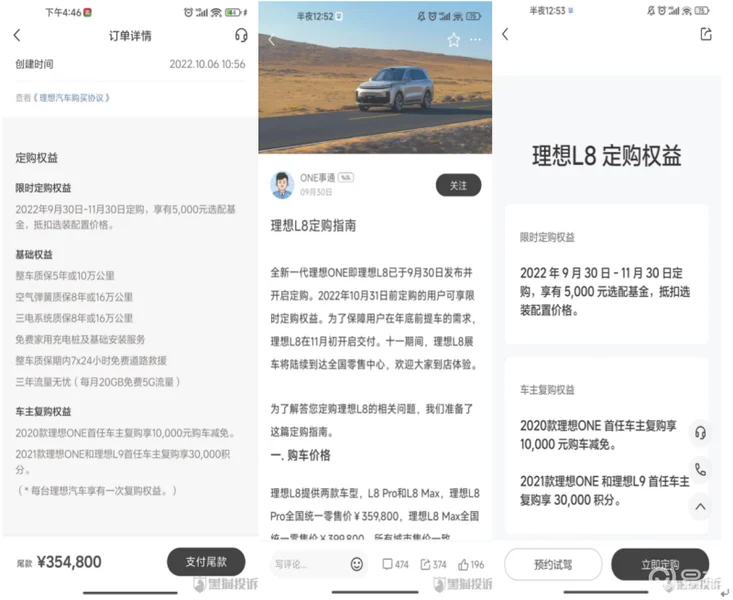Viewport: 733px width, 600px height.
Task: Select the ONE事通 author name
Action: (x=317, y=178)
